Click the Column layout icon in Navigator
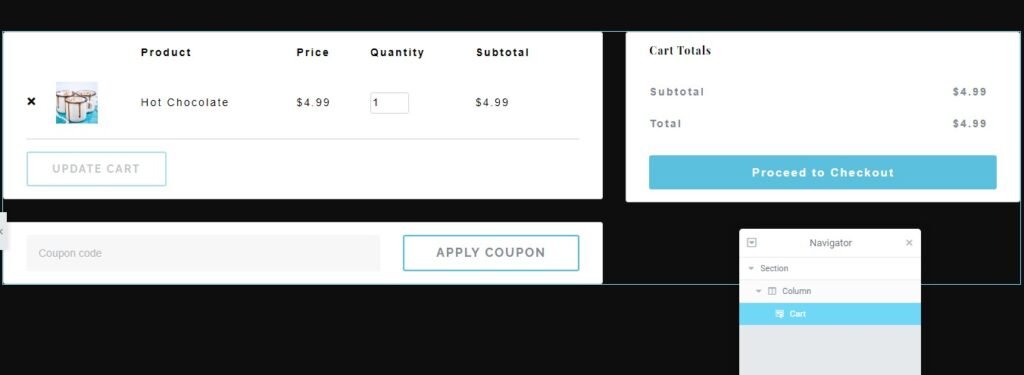 [772, 291]
